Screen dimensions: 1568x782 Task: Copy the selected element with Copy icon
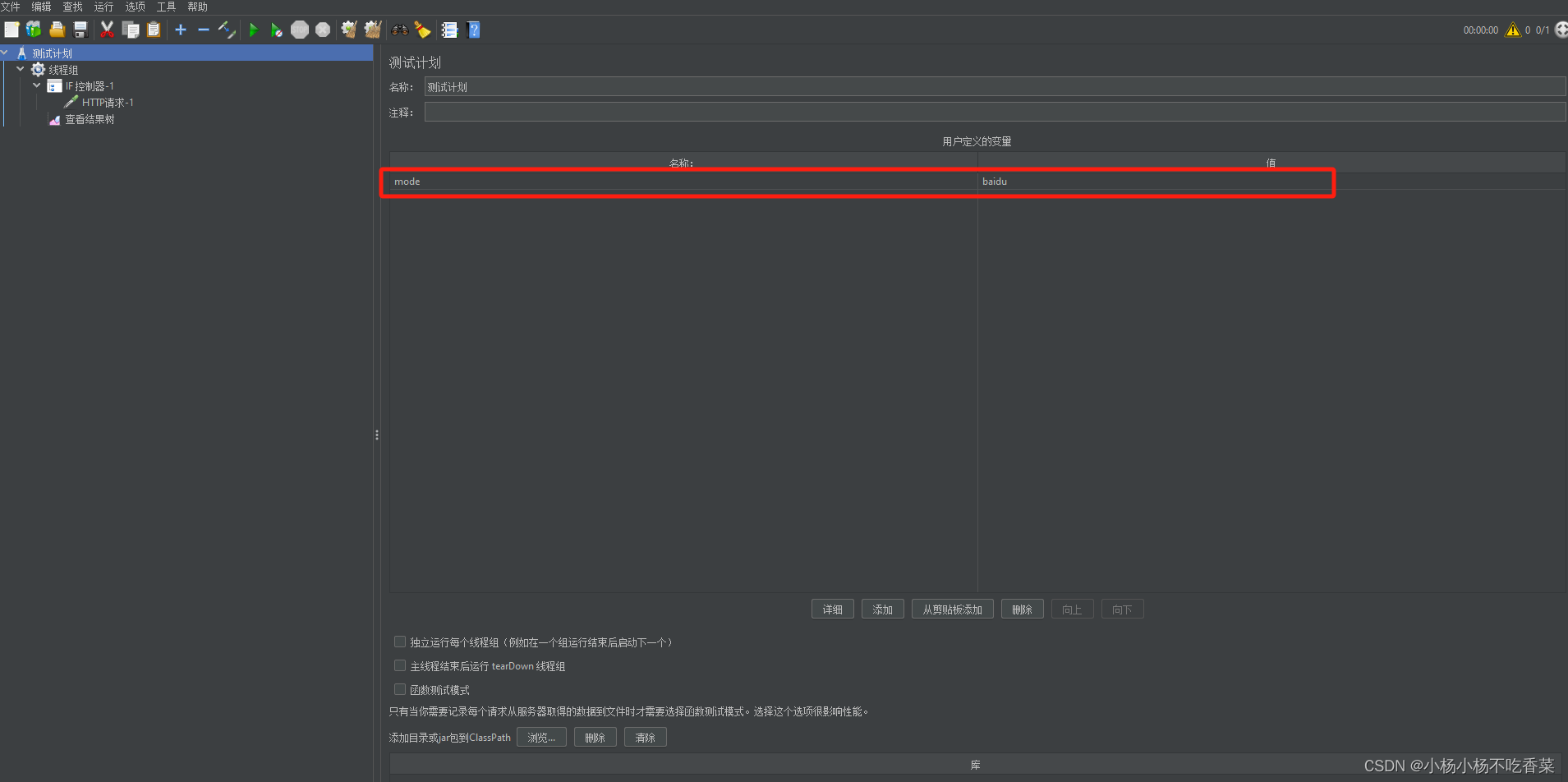(x=130, y=30)
